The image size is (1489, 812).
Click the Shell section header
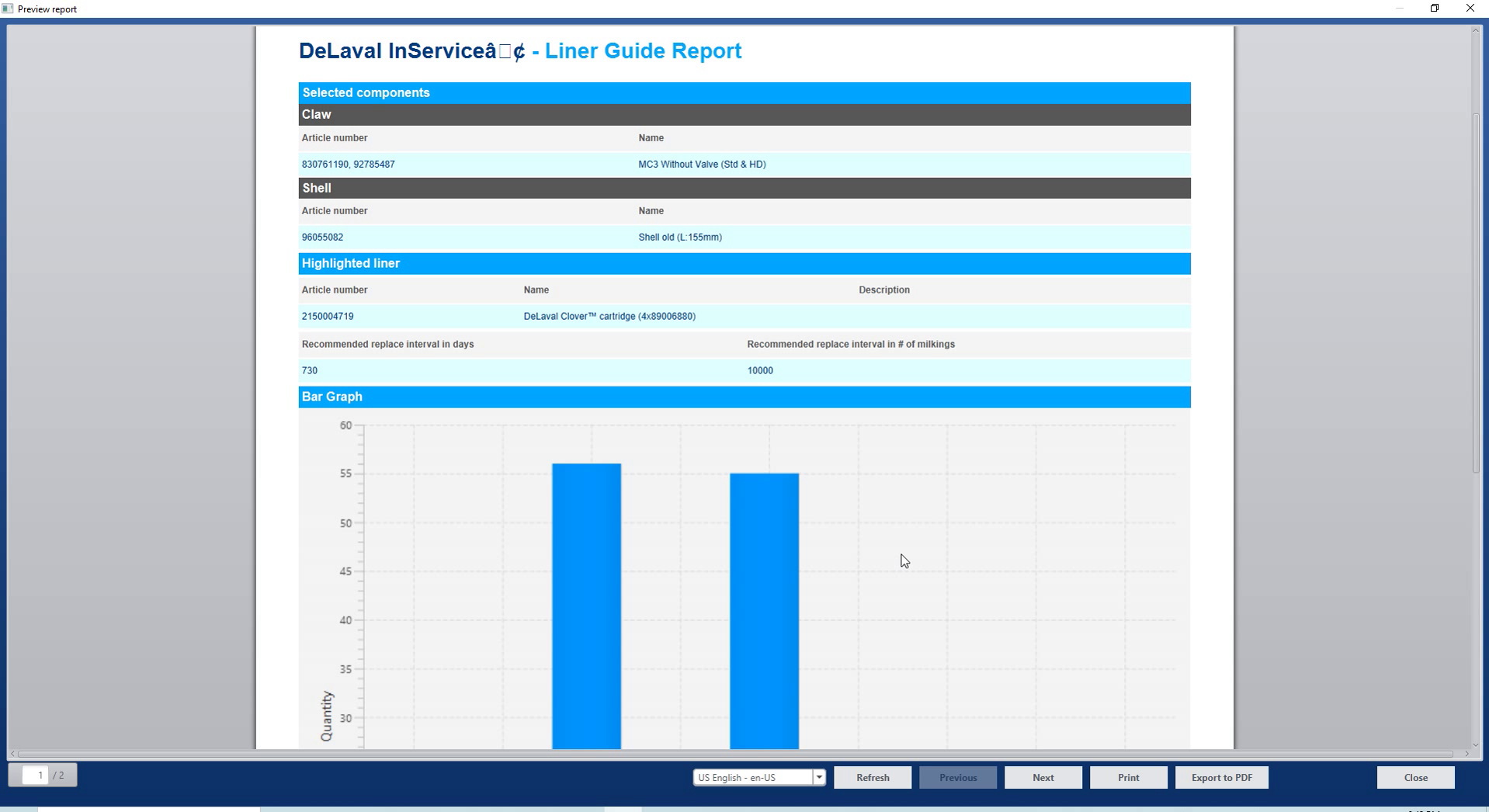(744, 188)
